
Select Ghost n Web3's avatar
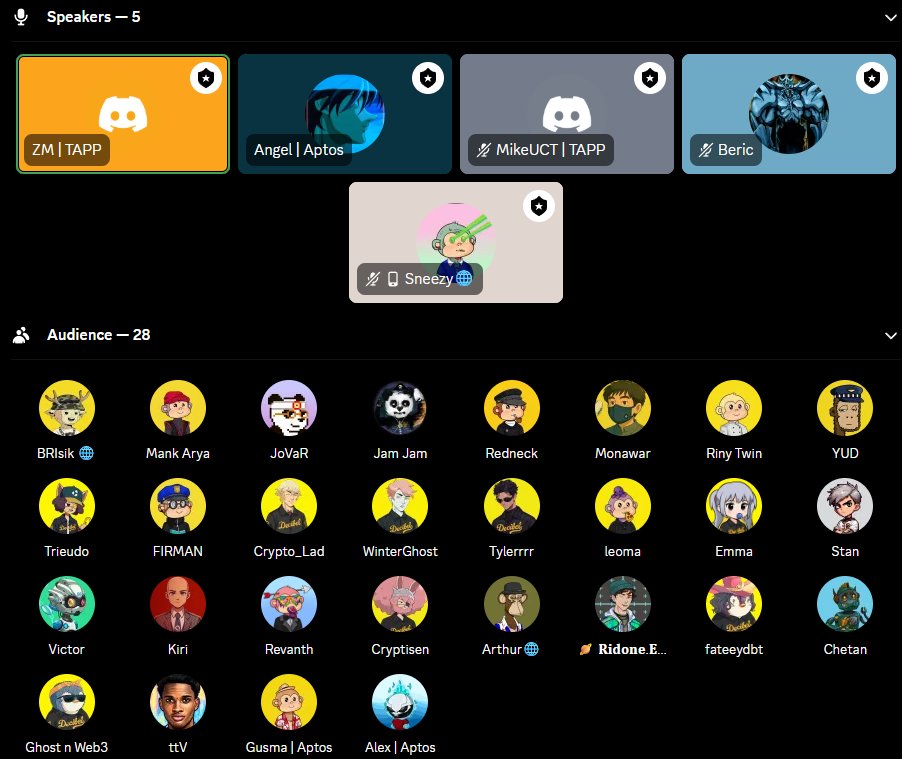point(67,702)
